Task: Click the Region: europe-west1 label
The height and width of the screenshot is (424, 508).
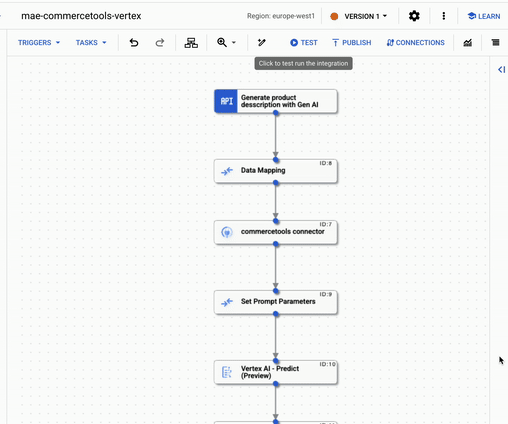Action: tap(281, 16)
